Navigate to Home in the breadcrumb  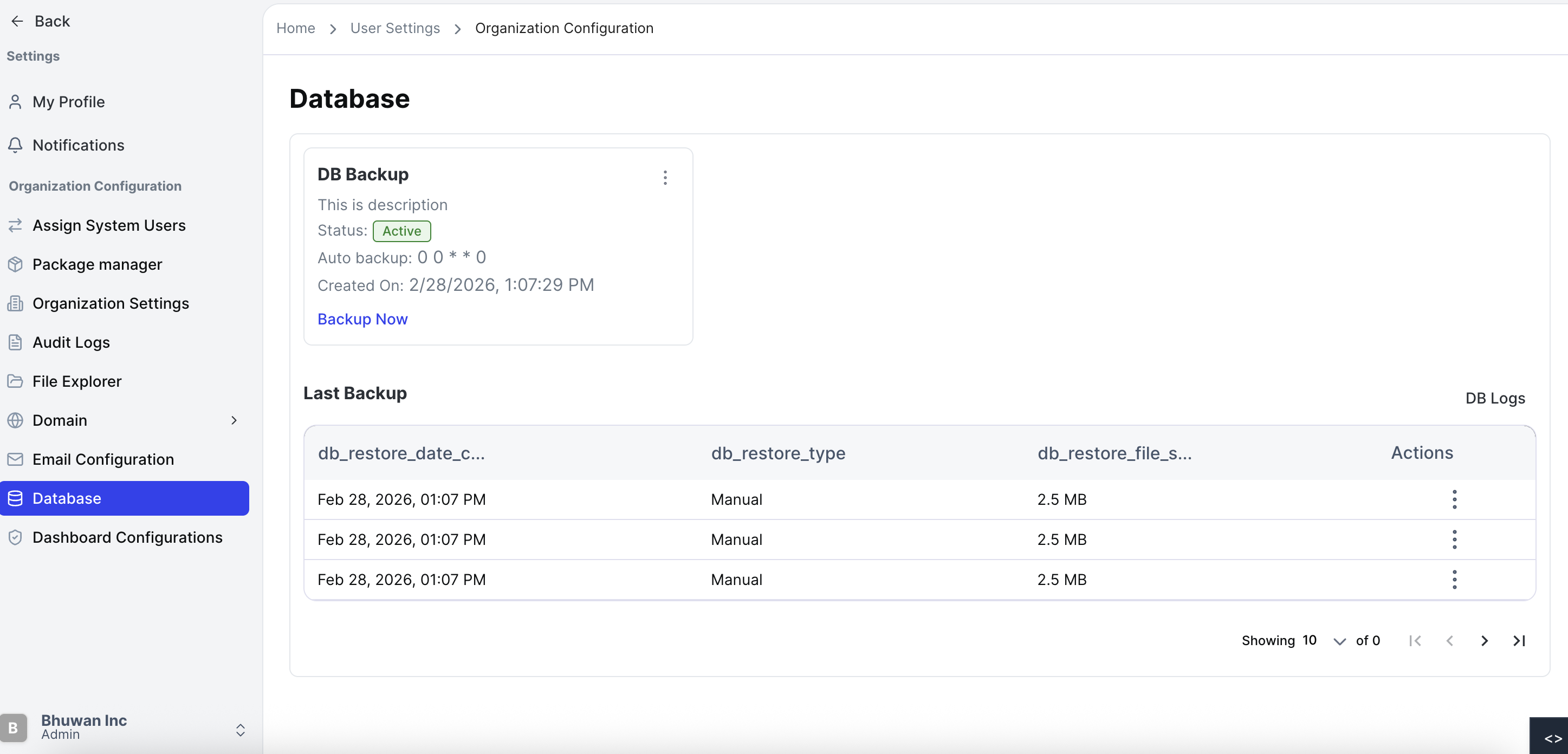point(295,28)
